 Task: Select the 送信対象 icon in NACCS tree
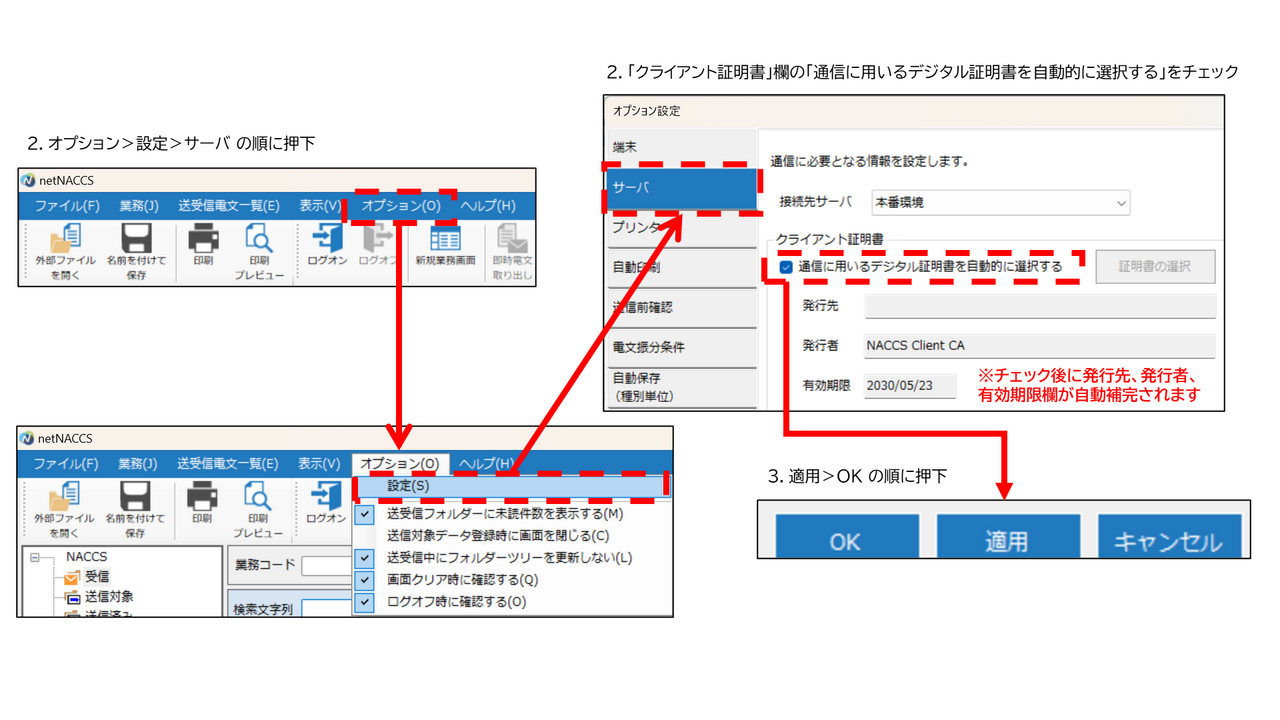click(x=72, y=597)
